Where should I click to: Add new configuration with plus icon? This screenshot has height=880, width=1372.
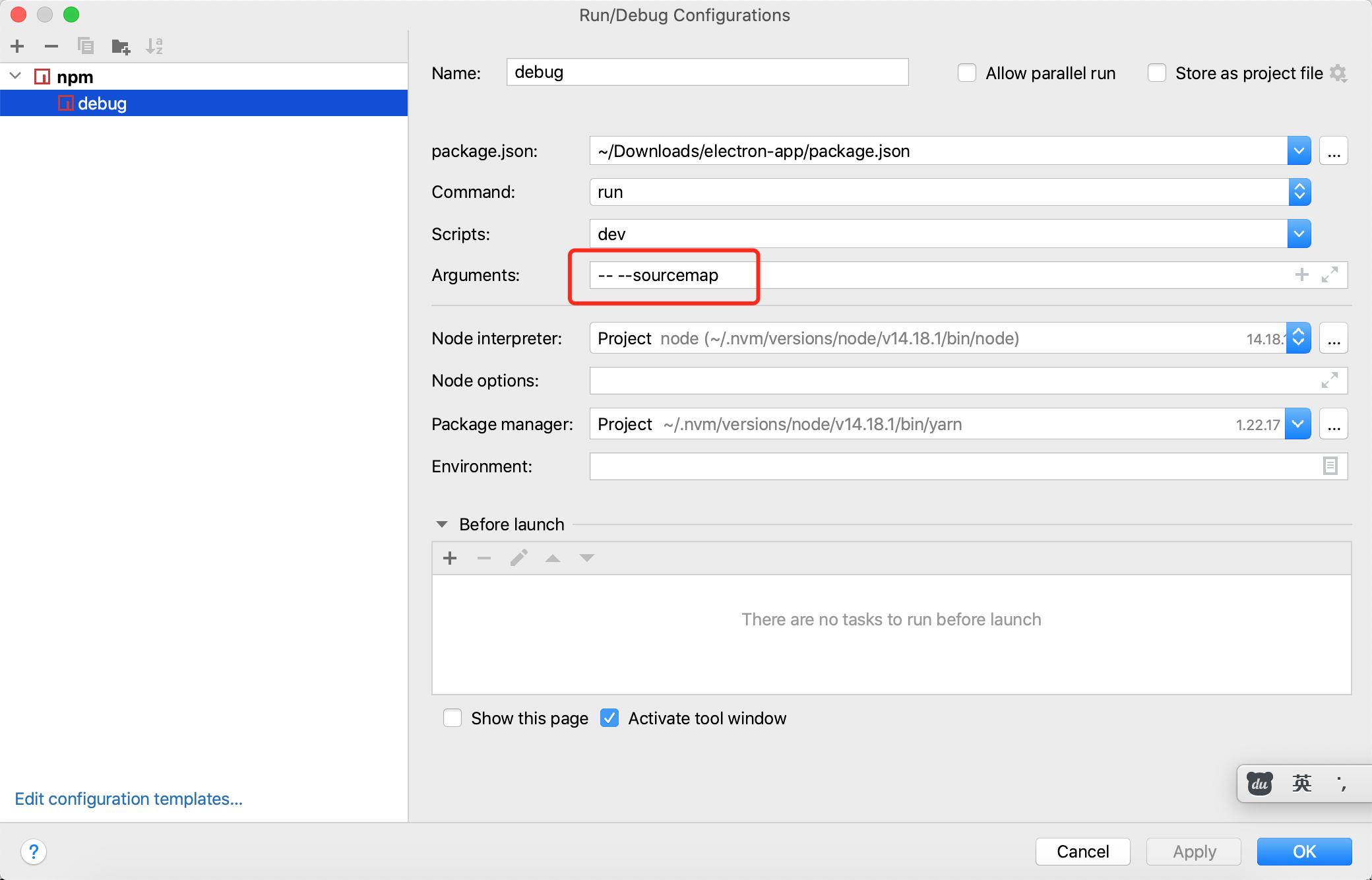tap(18, 46)
